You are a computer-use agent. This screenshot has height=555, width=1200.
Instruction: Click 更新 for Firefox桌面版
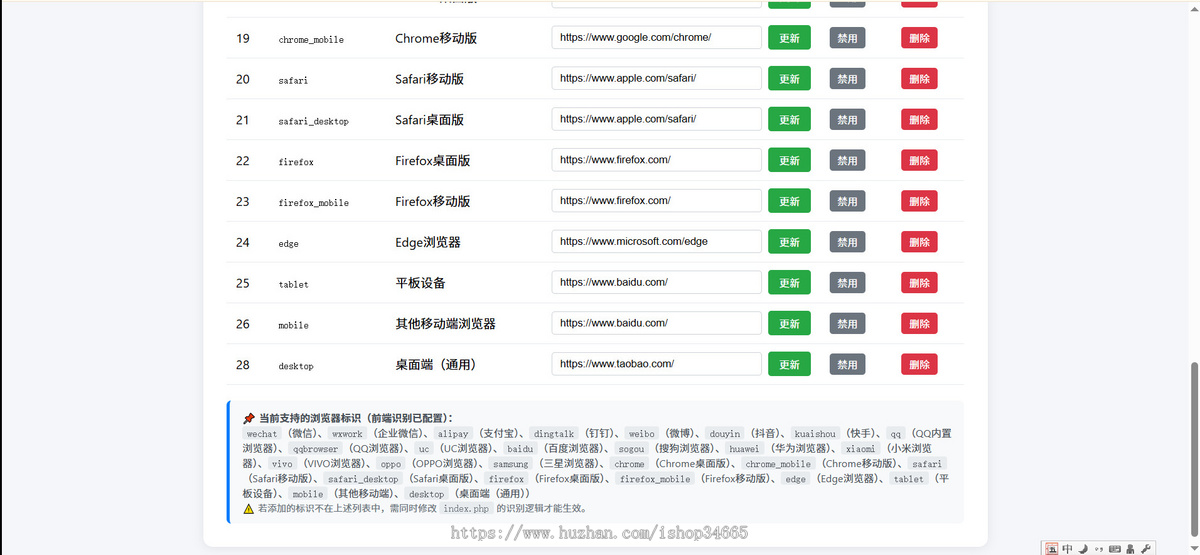pos(789,161)
